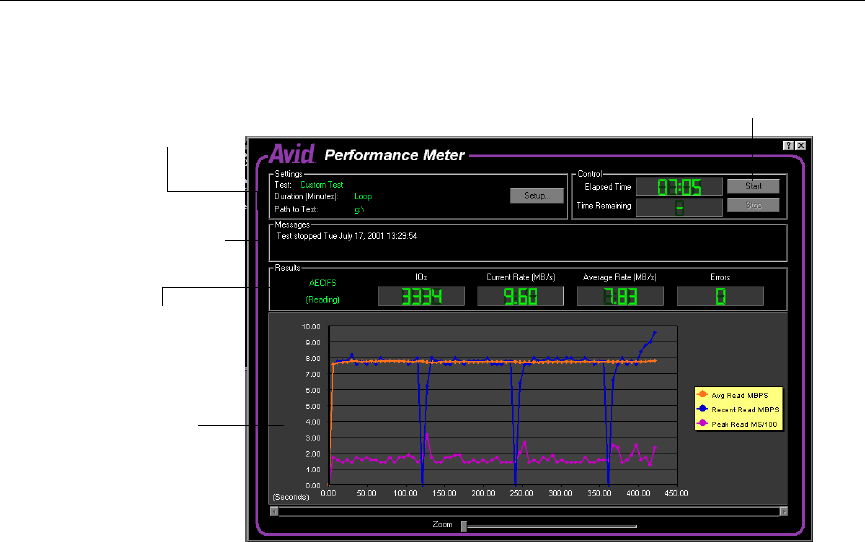This screenshot has height=542, width=865.
Task: Click the (Seconds) axis label
Action: tap(291, 497)
